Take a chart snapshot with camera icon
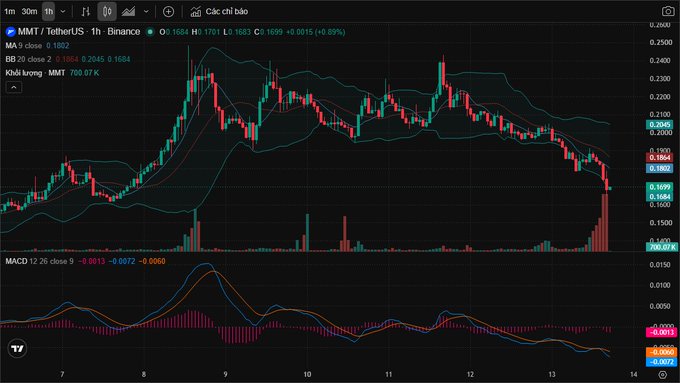680x383 pixels. click(x=668, y=11)
